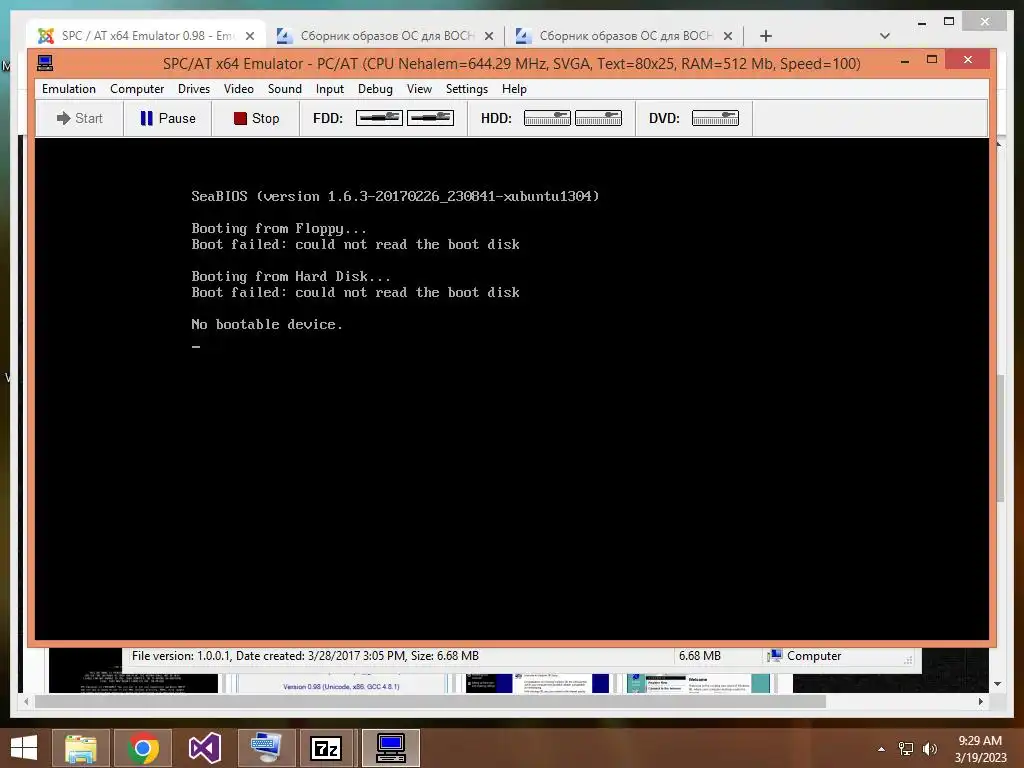Open the Help menu
Image resolution: width=1024 pixels, height=768 pixels.
514,89
